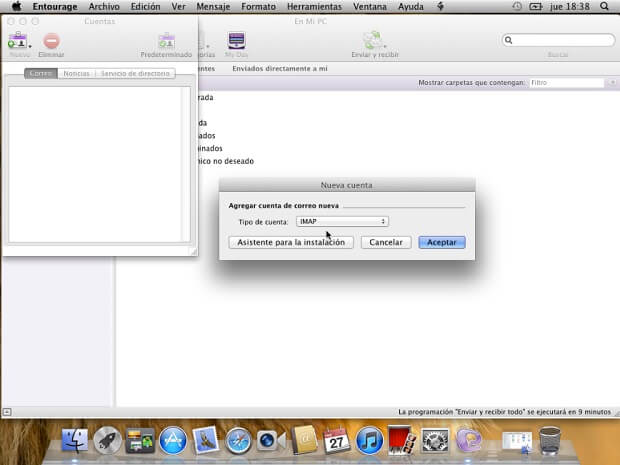Click the Nuevo account icon in Cuentas
This screenshot has width=620, height=465.
[17, 40]
